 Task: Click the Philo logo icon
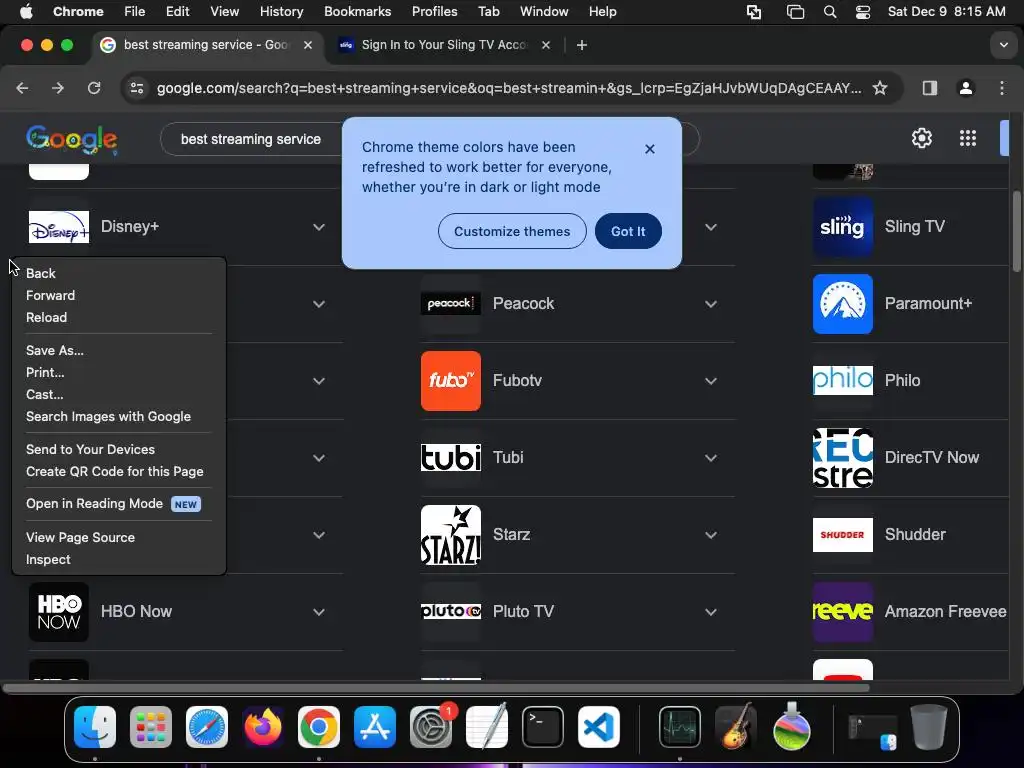click(842, 381)
